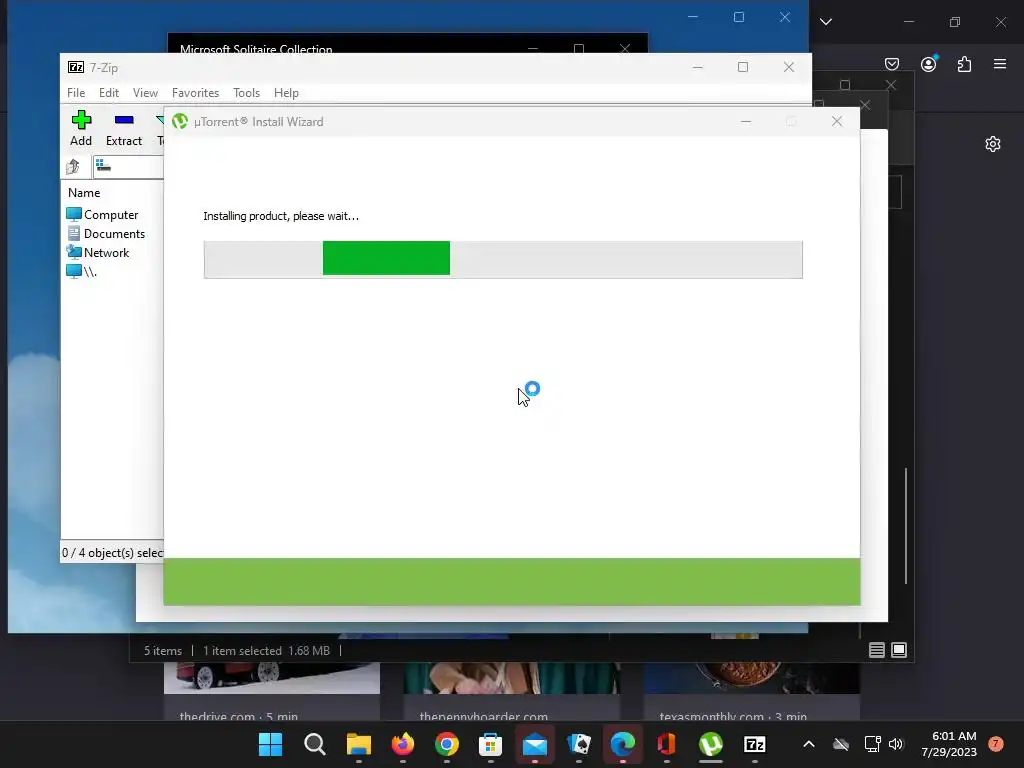Open Microsoft Office from taskbar

(667, 744)
